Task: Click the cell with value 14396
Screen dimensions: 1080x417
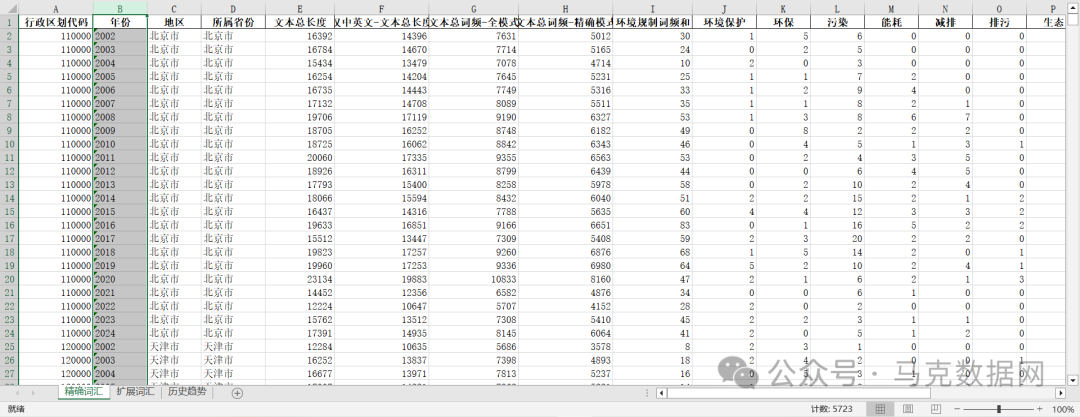Action: click(381, 36)
